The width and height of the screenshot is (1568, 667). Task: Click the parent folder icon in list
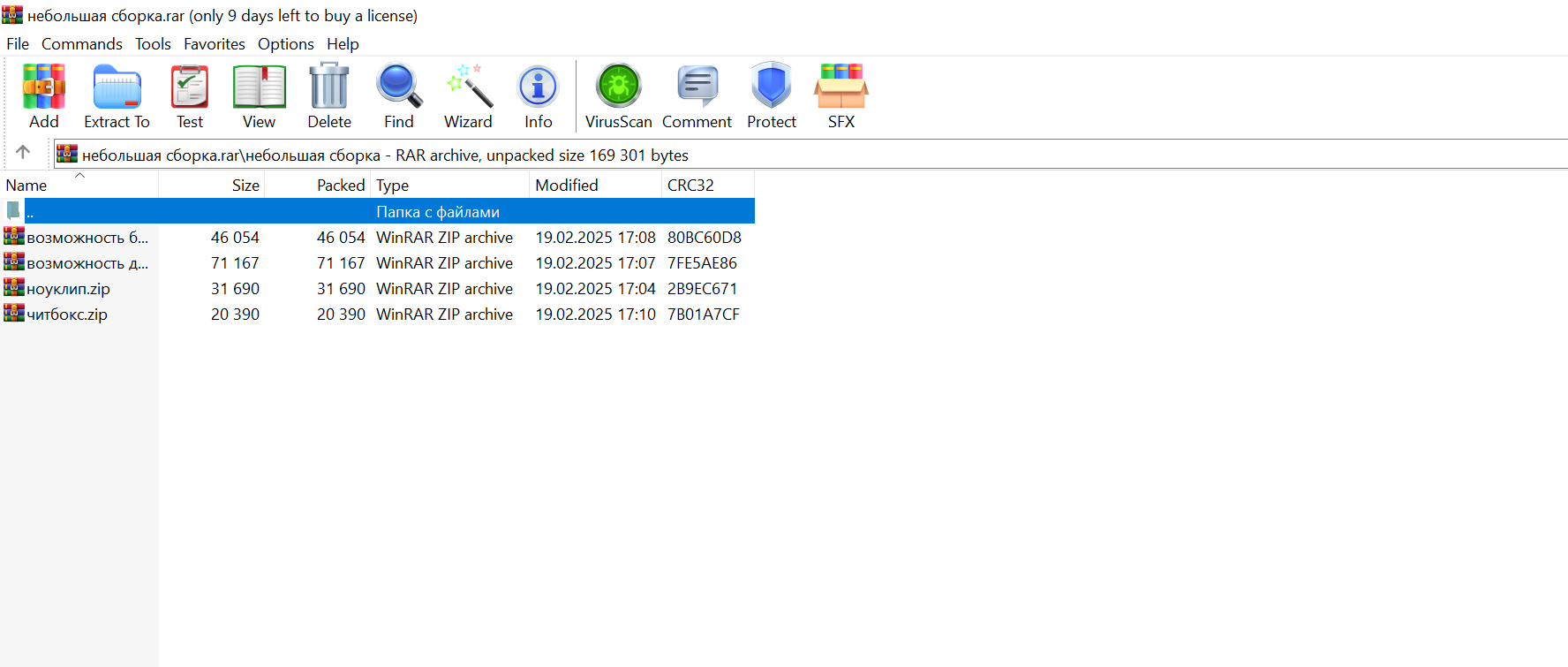tap(13, 210)
